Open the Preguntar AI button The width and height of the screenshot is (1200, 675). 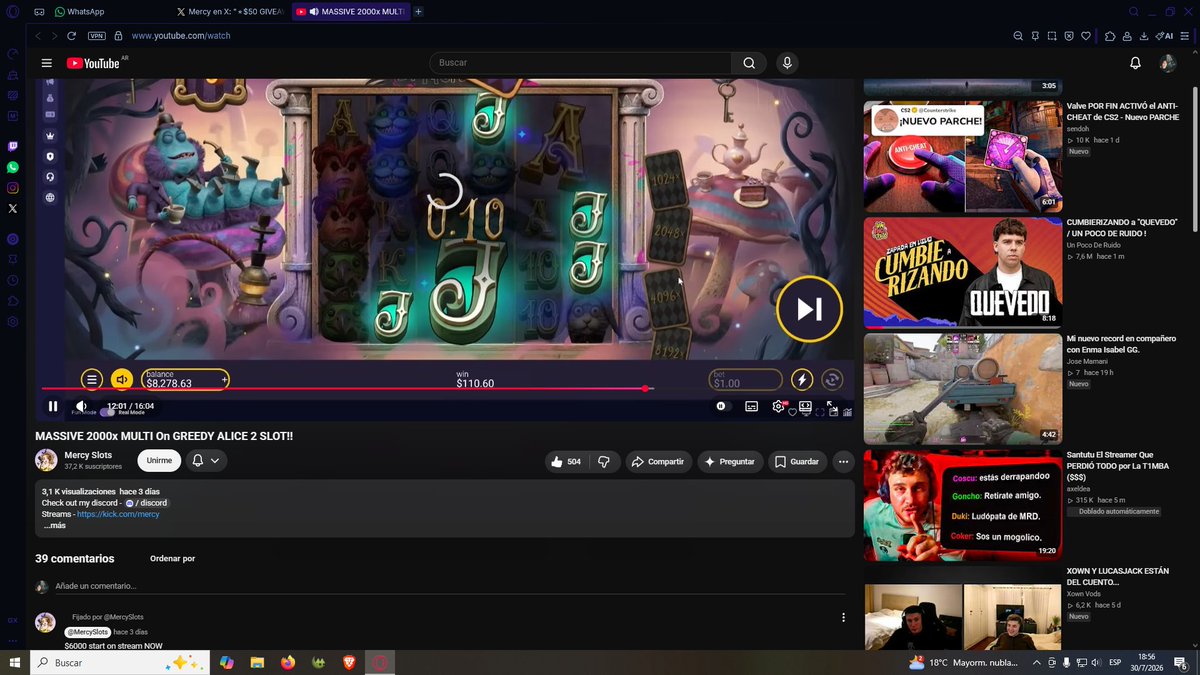(x=729, y=461)
